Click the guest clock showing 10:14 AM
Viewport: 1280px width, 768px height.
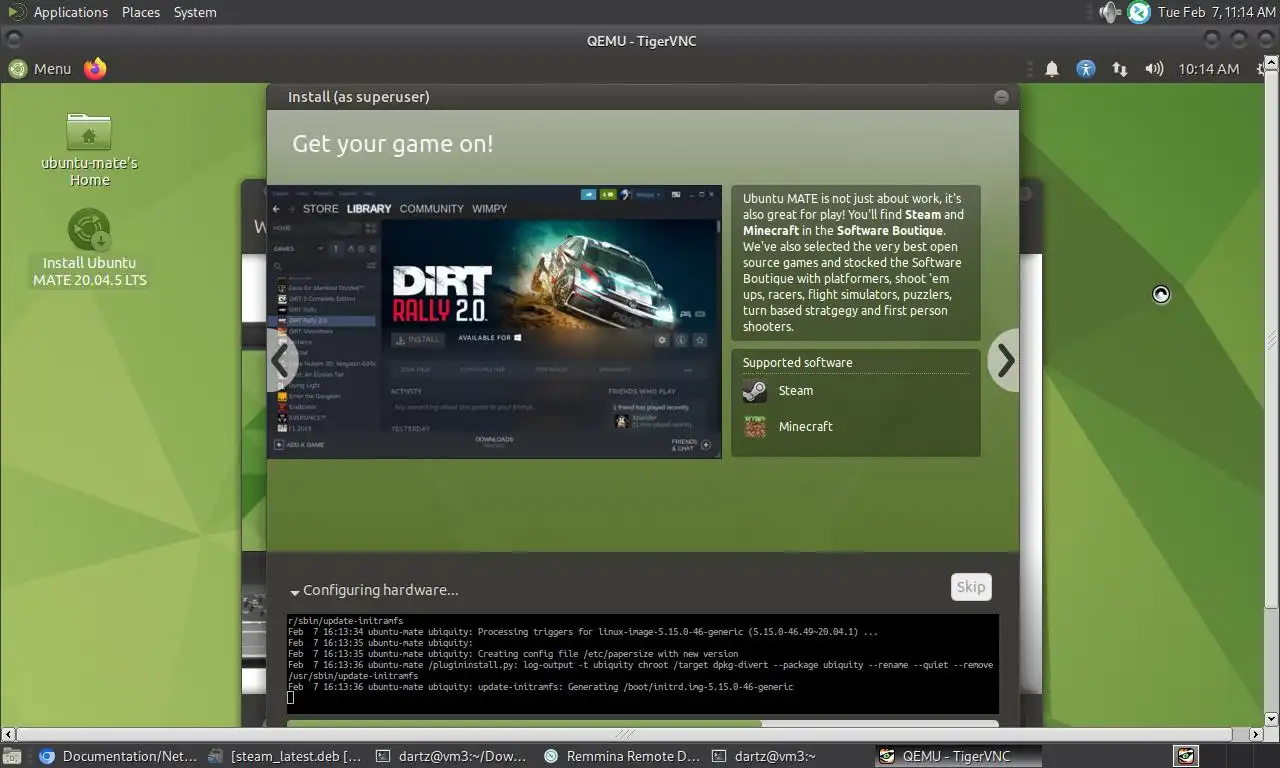[x=1208, y=69]
